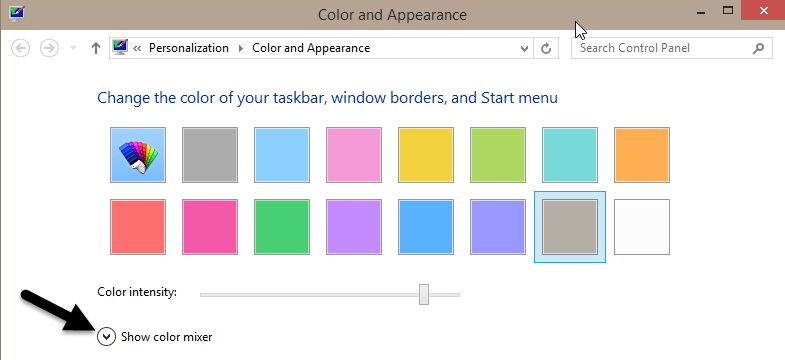This screenshot has height=360, width=785.
Task: Open recent locations dropdown arrow
Action: tap(74, 48)
